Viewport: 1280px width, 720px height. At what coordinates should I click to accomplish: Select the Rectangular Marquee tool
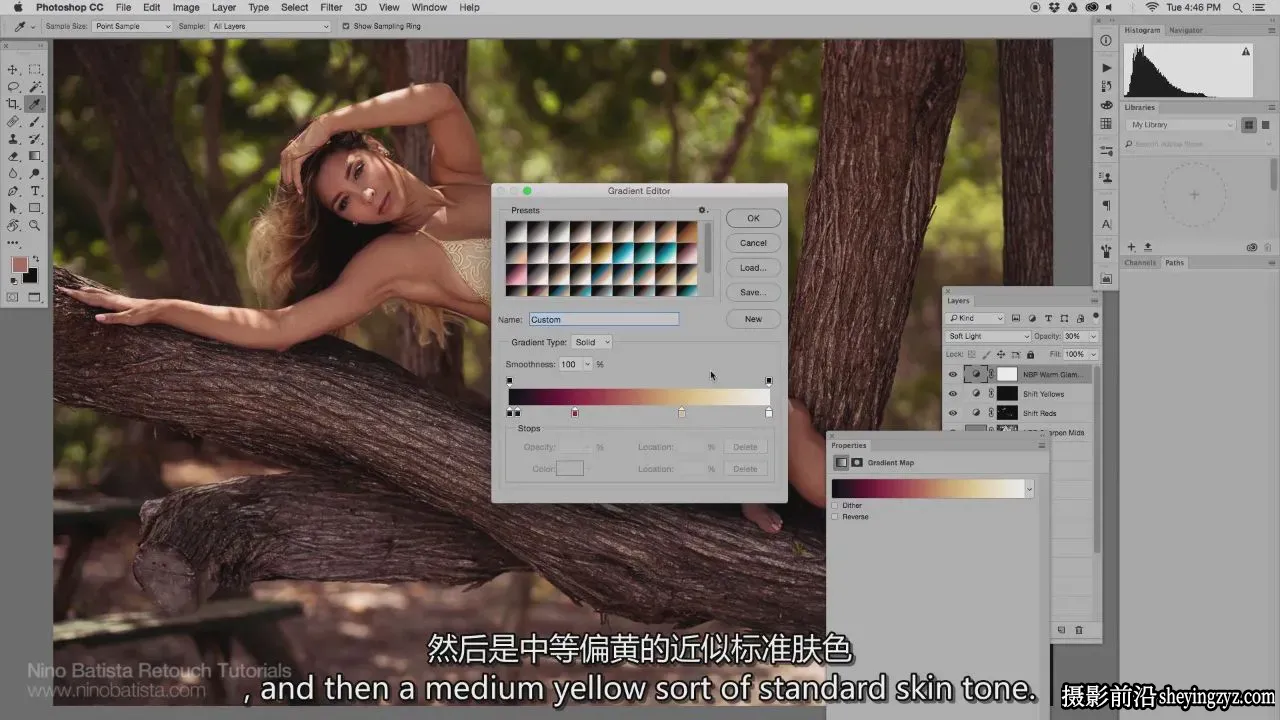coord(35,69)
